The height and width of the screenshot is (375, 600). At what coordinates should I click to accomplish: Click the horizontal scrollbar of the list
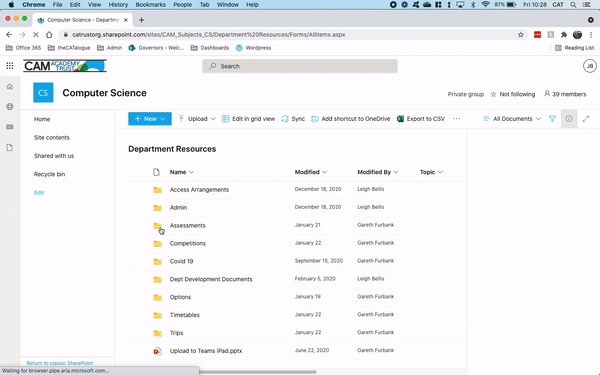[258, 372]
